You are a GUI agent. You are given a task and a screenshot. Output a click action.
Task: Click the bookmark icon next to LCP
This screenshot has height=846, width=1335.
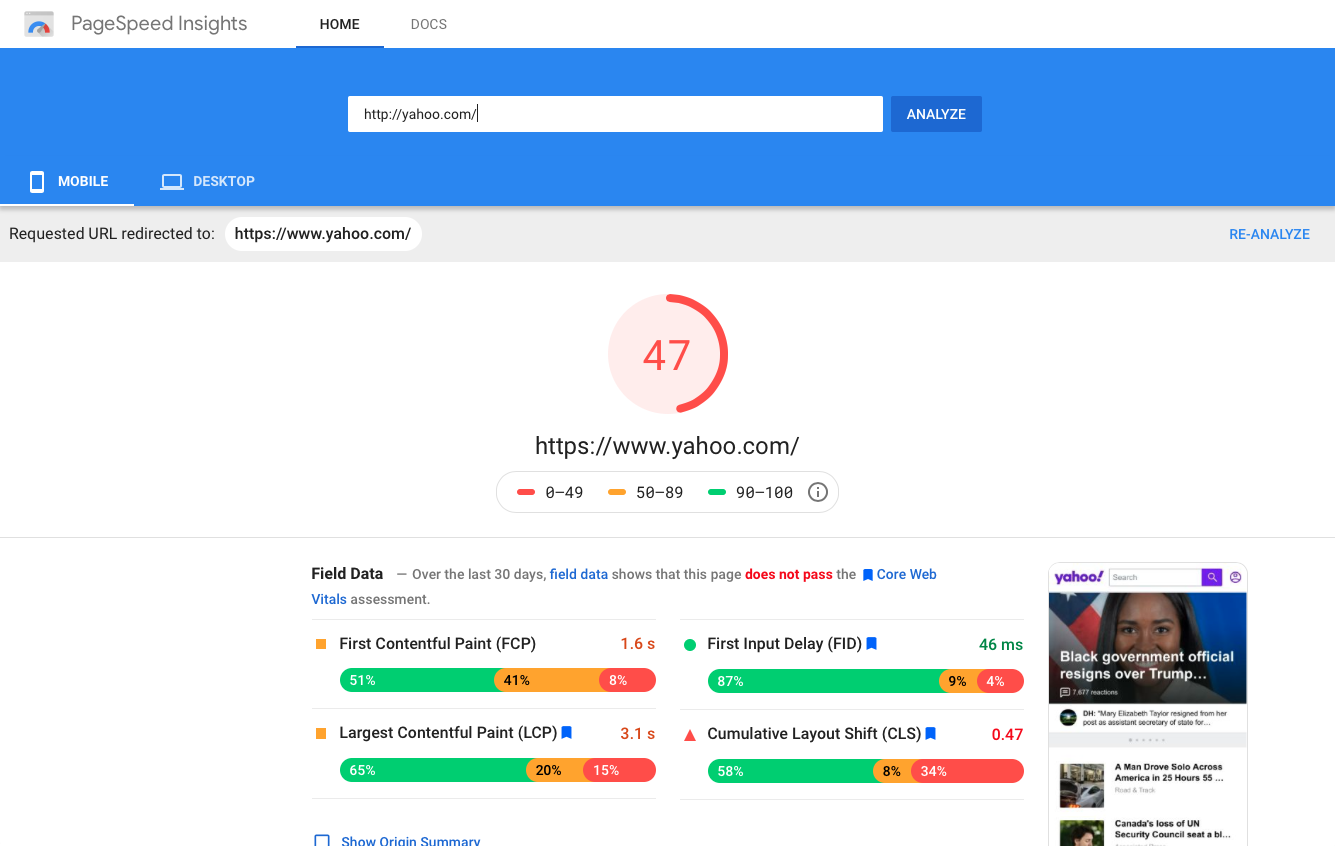pos(567,733)
